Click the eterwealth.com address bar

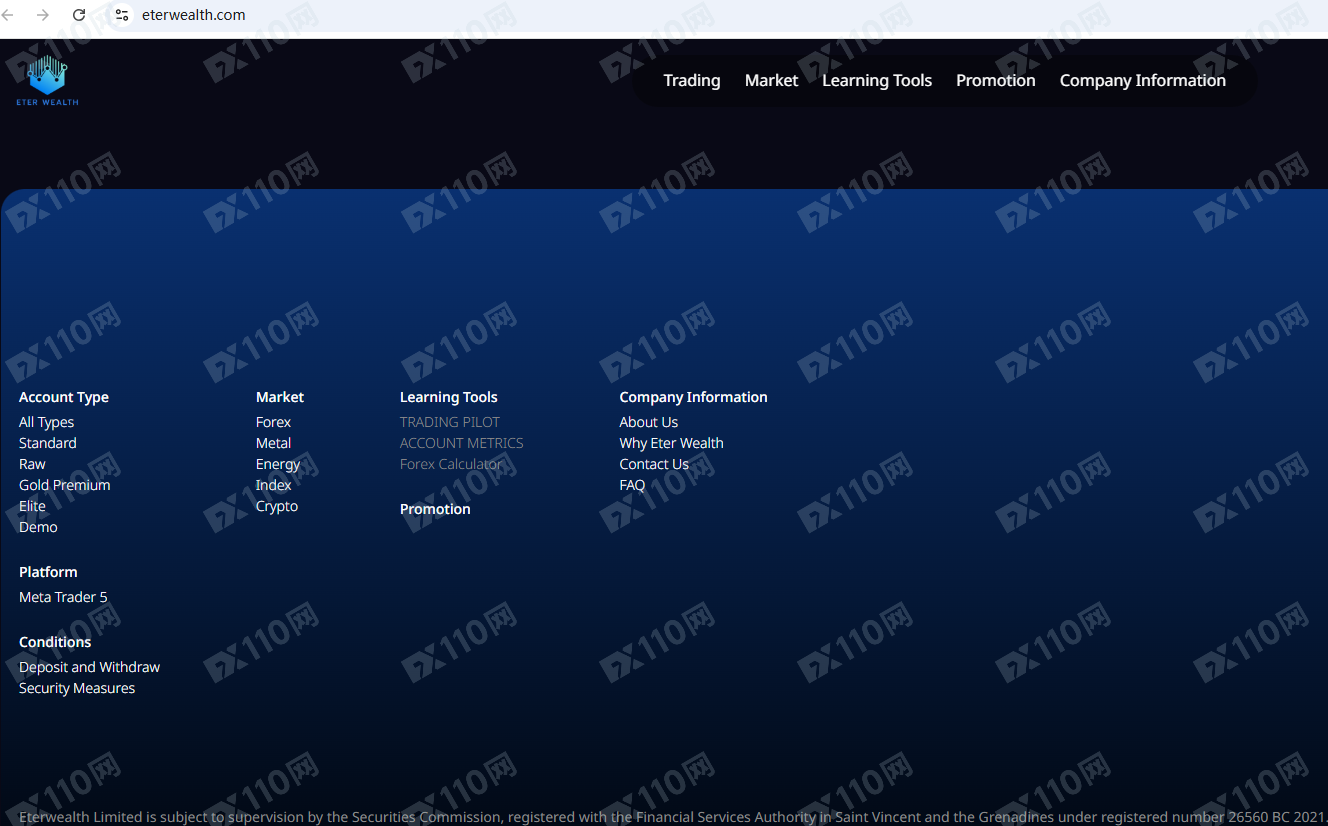[x=193, y=15]
